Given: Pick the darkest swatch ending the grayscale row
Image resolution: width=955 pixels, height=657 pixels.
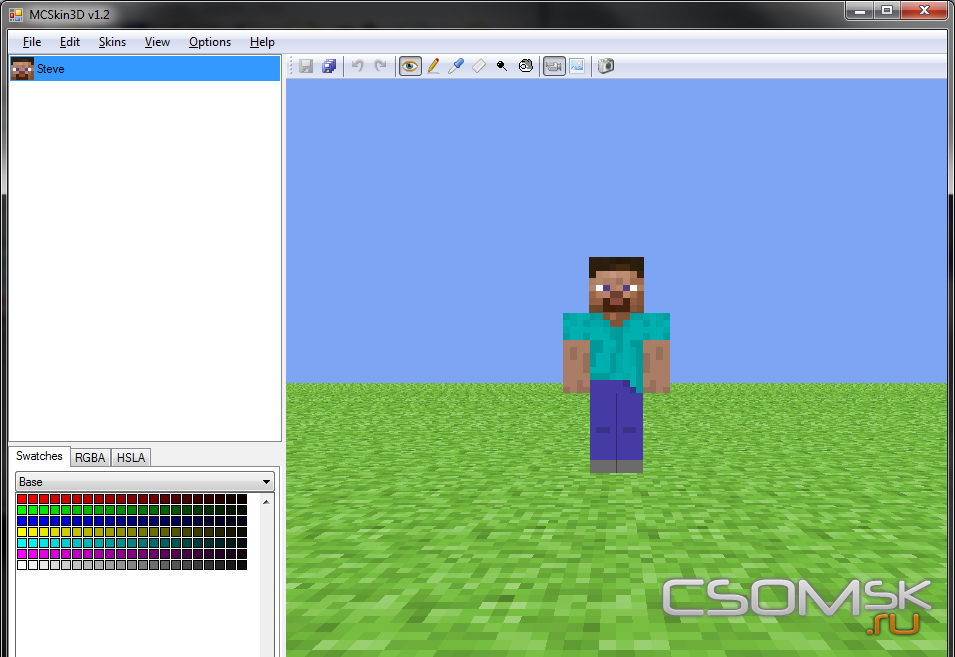Looking at the screenshot, I should (x=242, y=564).
